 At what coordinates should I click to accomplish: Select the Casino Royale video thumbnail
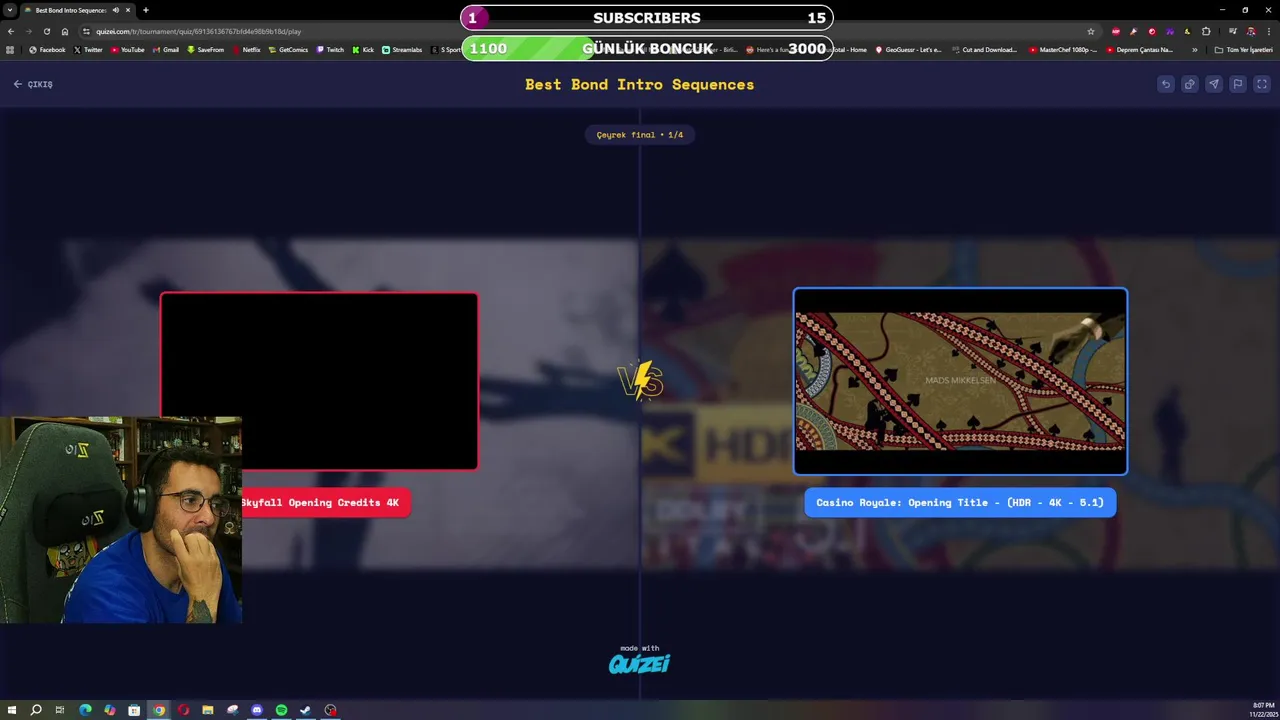coord(960,381)
